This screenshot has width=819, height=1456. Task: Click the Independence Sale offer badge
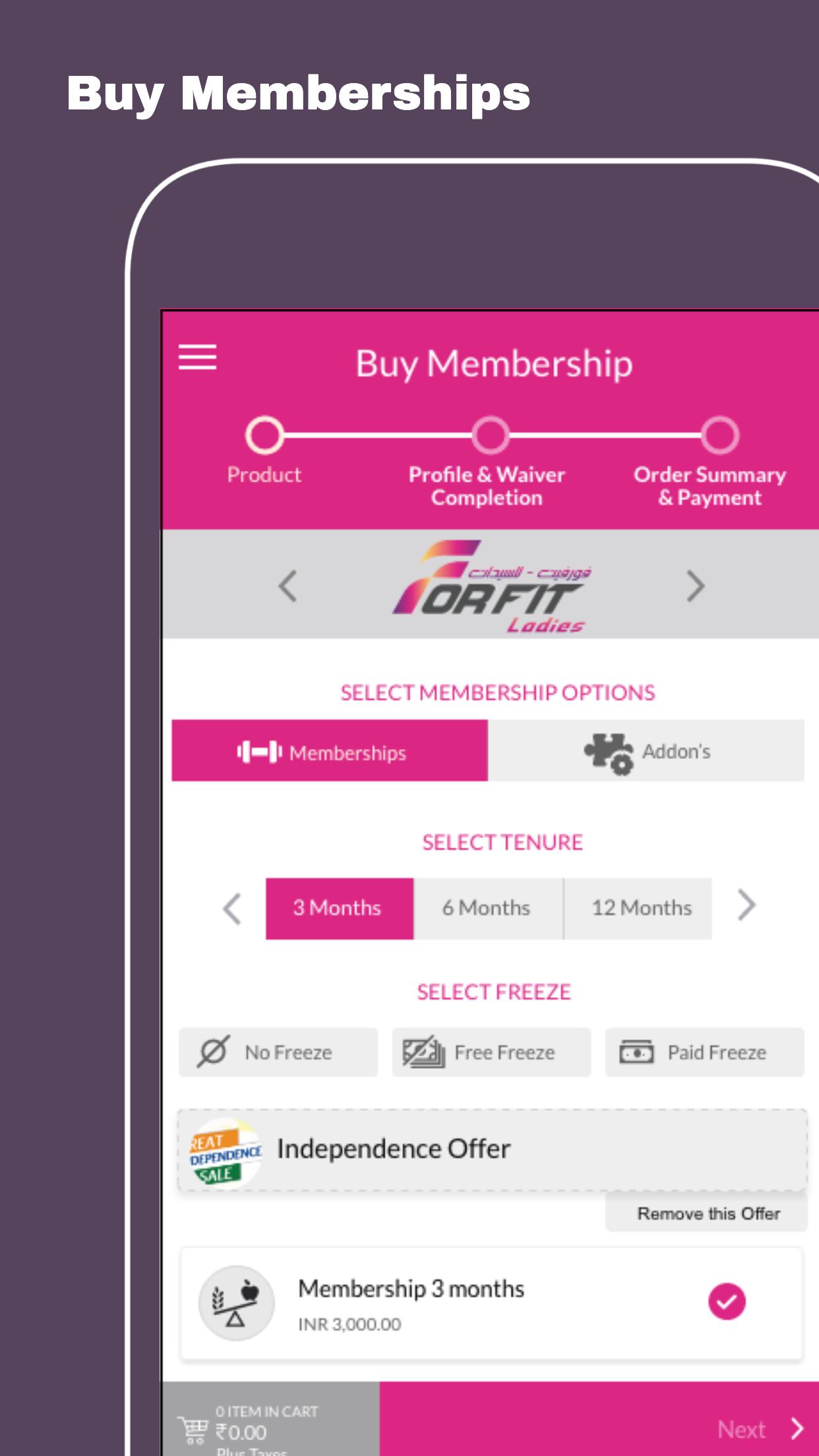tap(226, 1153)
